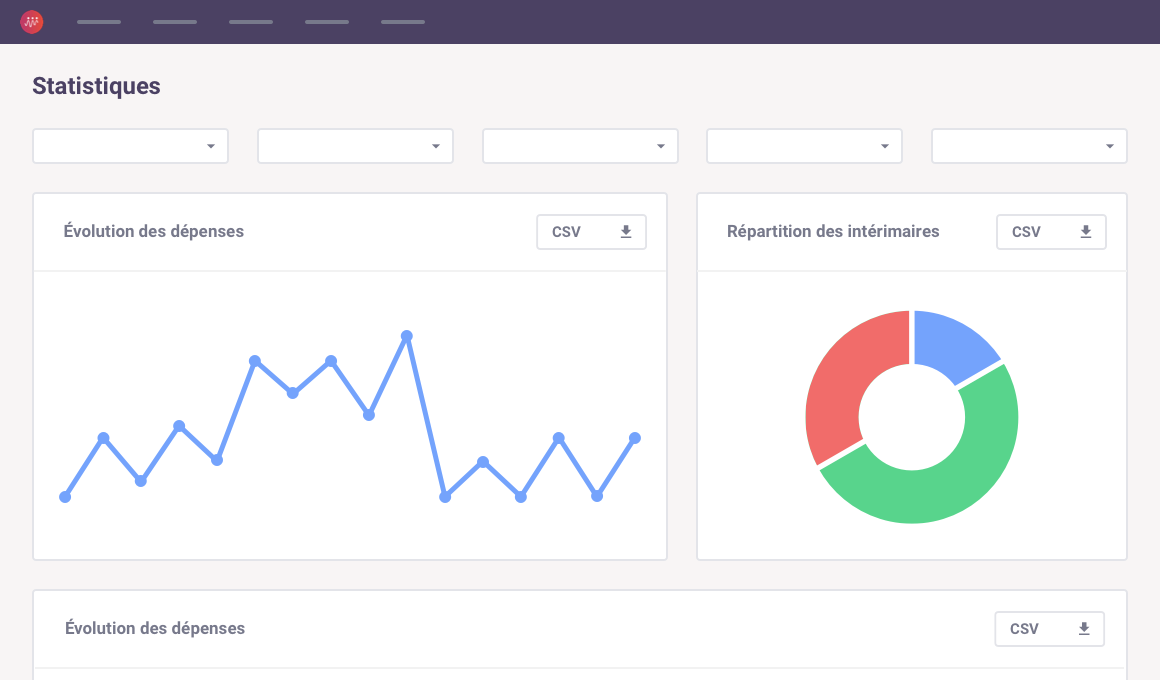The height and width of the screenshot is (680, 1160).
Task: Click the top Évolution des dépenses chart title
Action: pos(154,232)
